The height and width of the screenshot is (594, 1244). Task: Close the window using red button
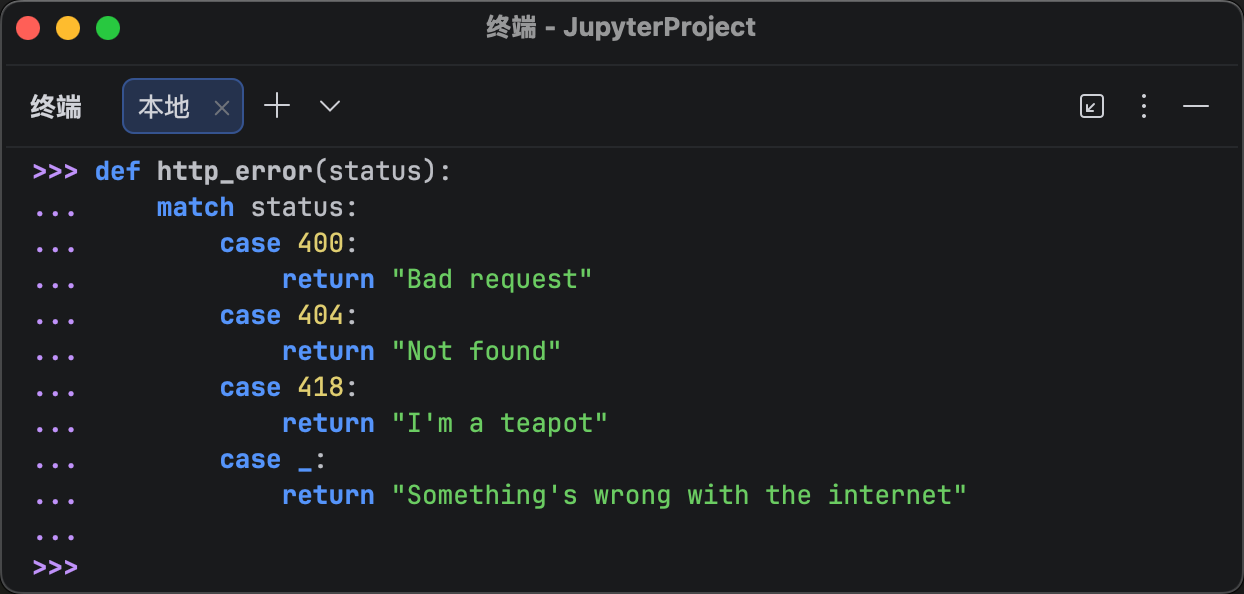[x=28, y=28]
